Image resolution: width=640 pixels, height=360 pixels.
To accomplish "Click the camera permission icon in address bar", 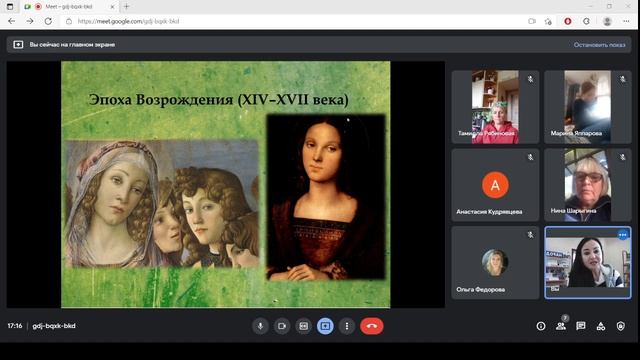I will (x=531, y=21).
